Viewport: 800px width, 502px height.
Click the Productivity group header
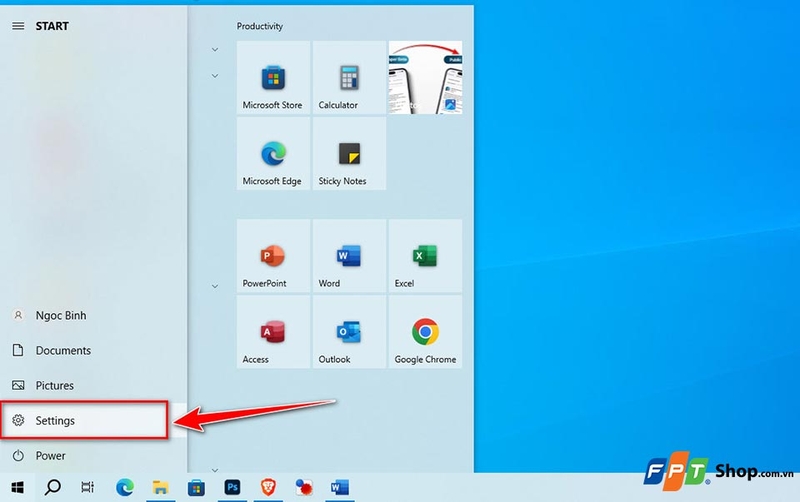coord(260,26)
